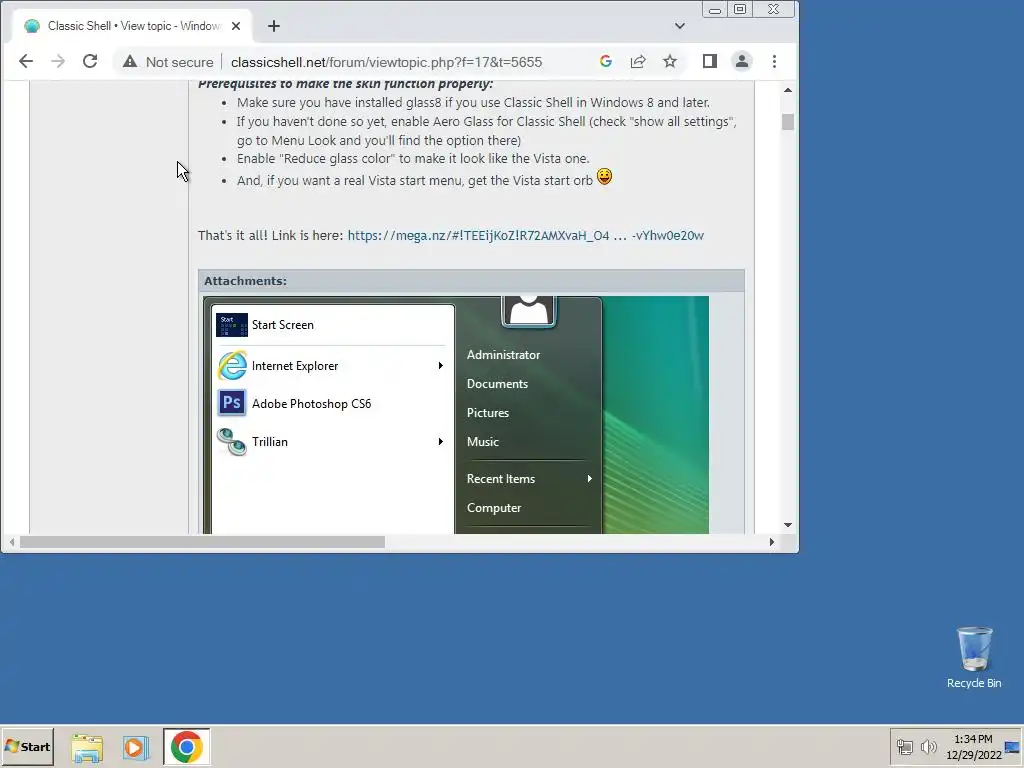Select the Recycle Bin desktop icon

click(974, 657)
